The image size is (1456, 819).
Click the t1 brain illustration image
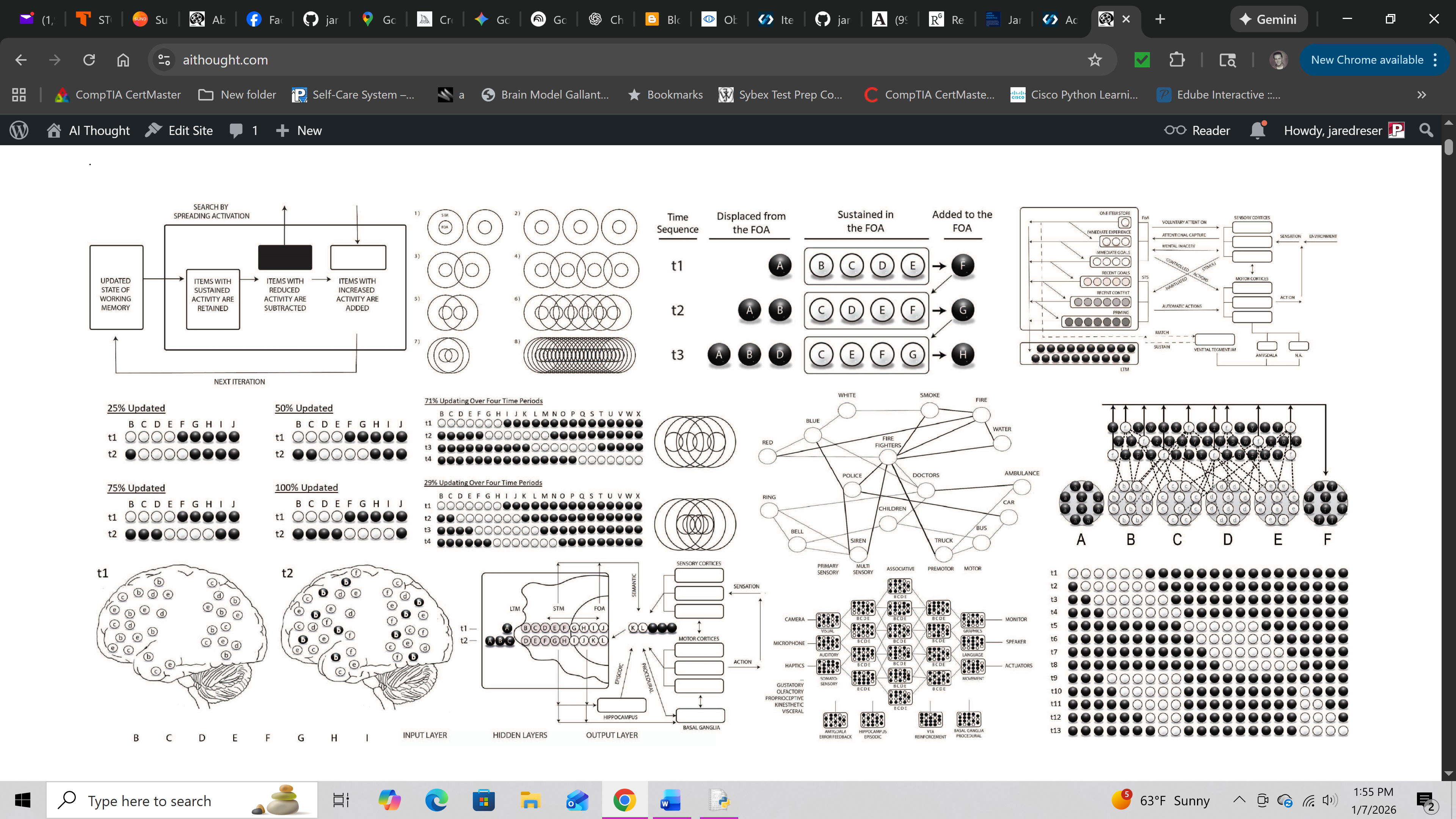coord(181,637)
